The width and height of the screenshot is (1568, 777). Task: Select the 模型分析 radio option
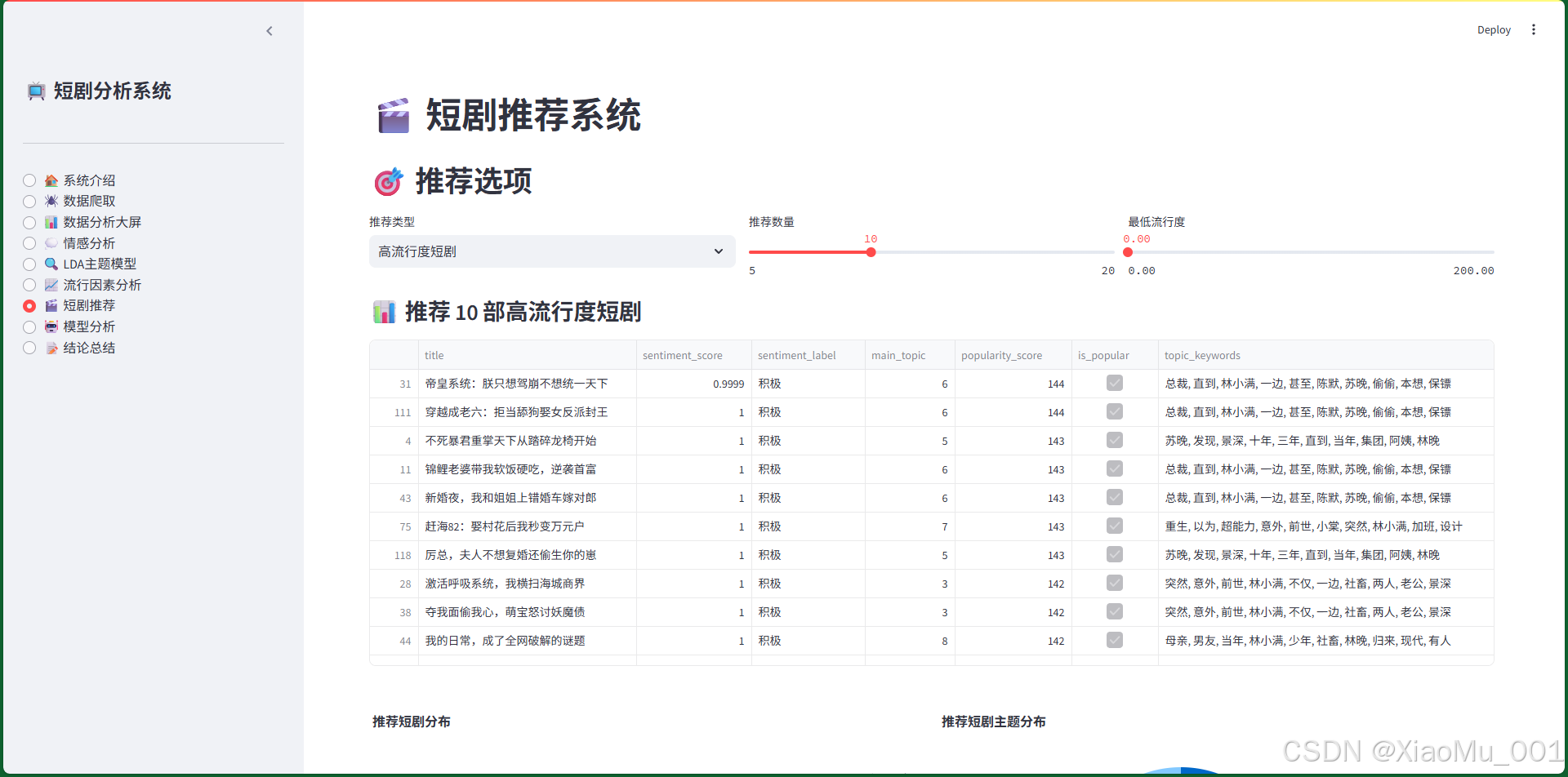click(29, 326)
